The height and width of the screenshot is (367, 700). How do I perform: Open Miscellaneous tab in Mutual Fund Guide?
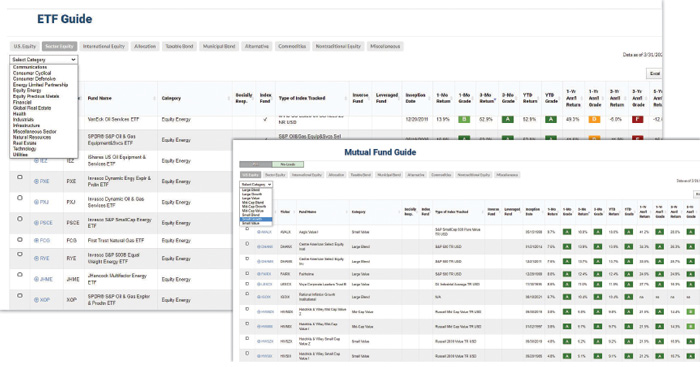[507, 175]
